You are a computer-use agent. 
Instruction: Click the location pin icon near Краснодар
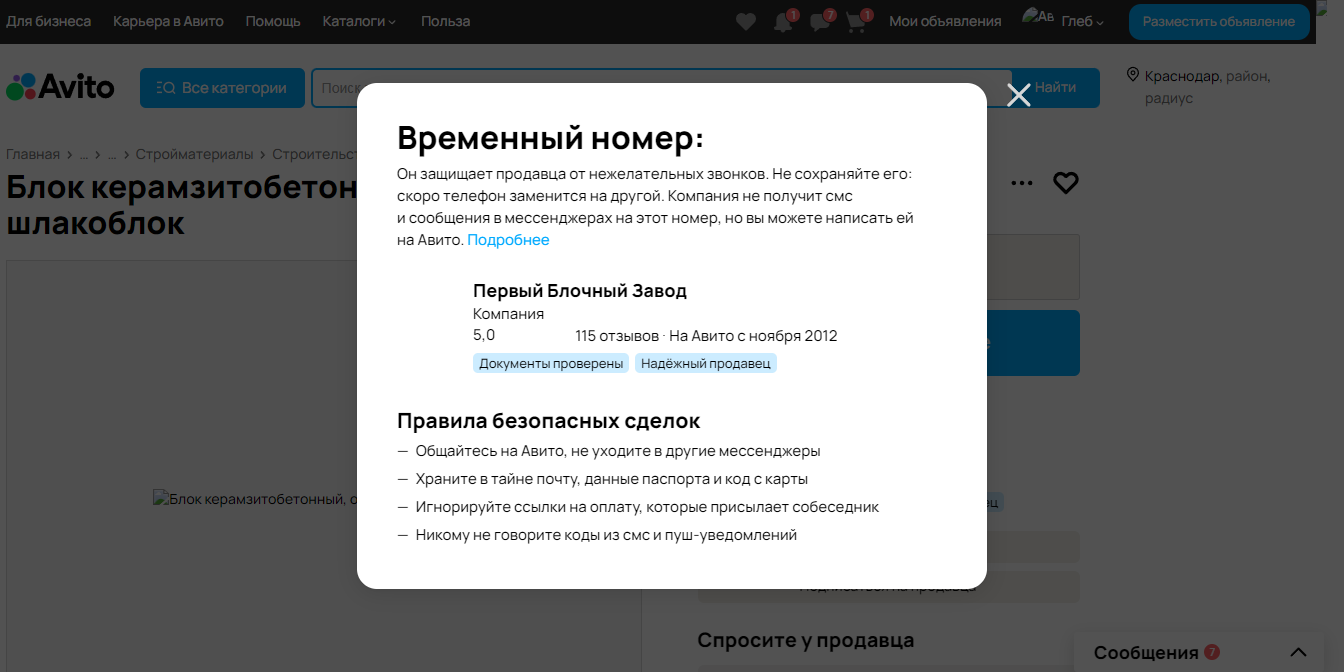pyautogui.click(x=1133, y=75)
